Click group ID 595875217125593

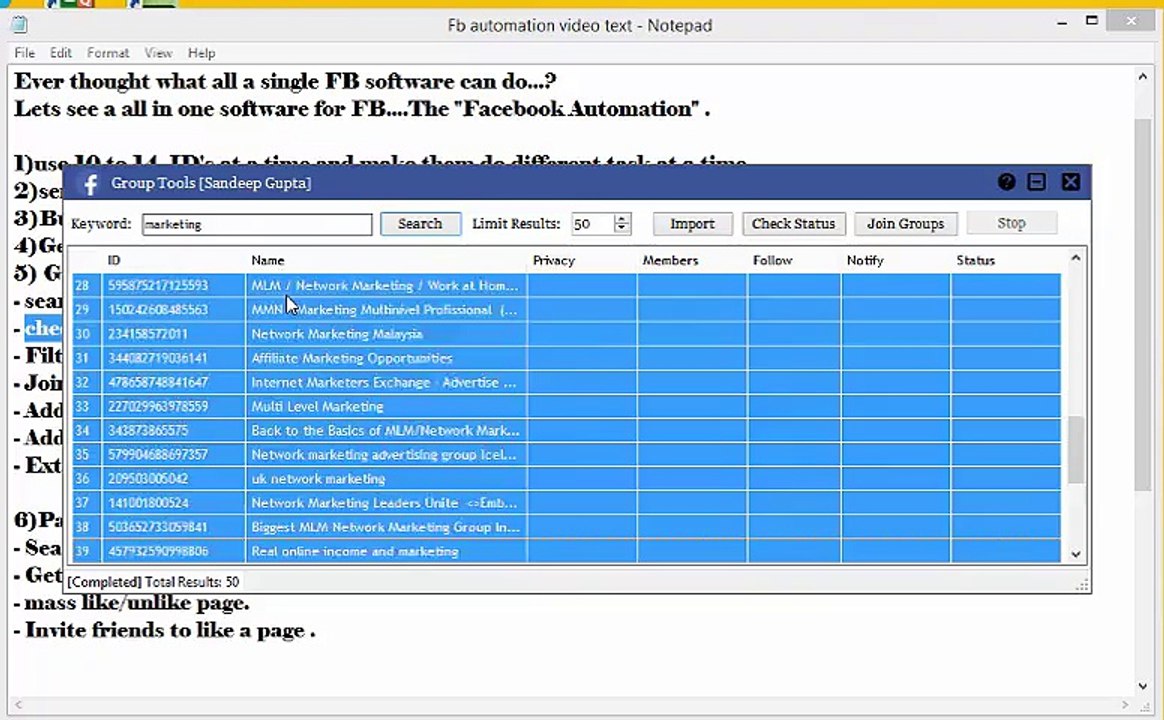(x=158, y=285)
